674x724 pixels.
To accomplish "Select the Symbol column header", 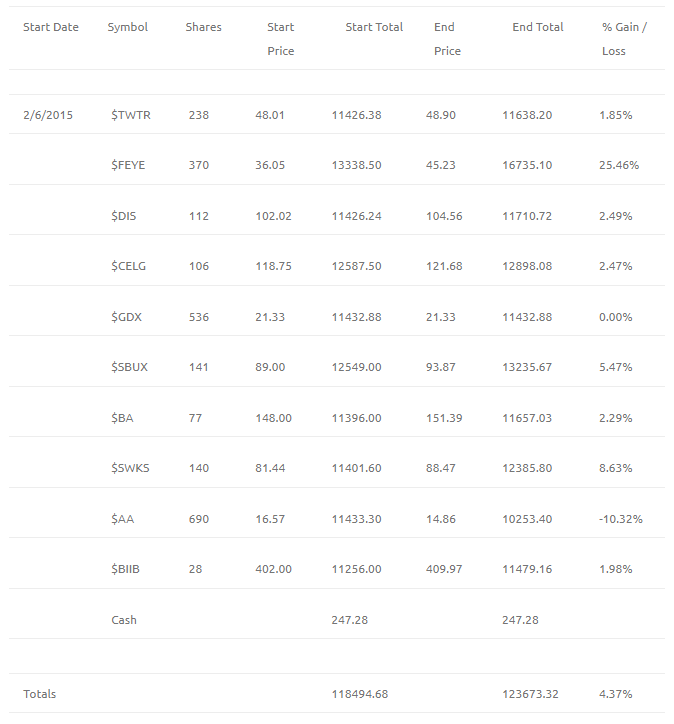I will pyautogui.click(x=128, y=27).
